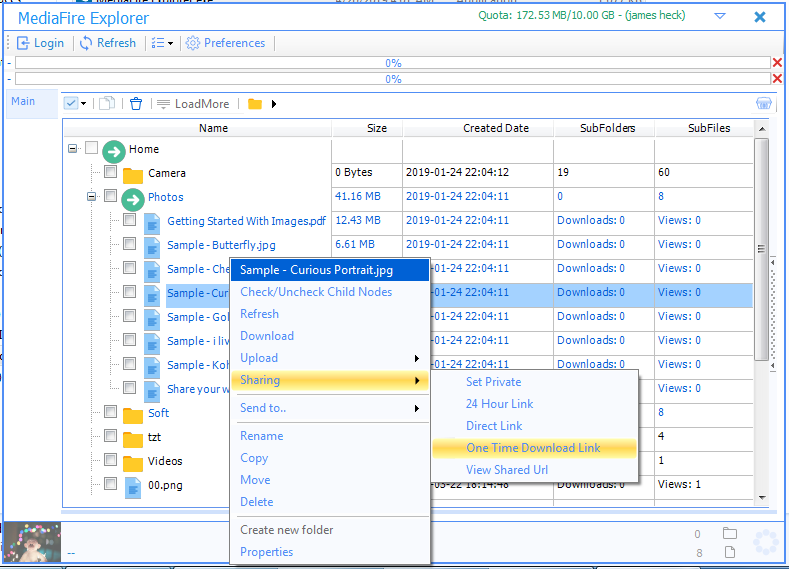
Task: Sort by the Size column header
Action: (367, 128)
